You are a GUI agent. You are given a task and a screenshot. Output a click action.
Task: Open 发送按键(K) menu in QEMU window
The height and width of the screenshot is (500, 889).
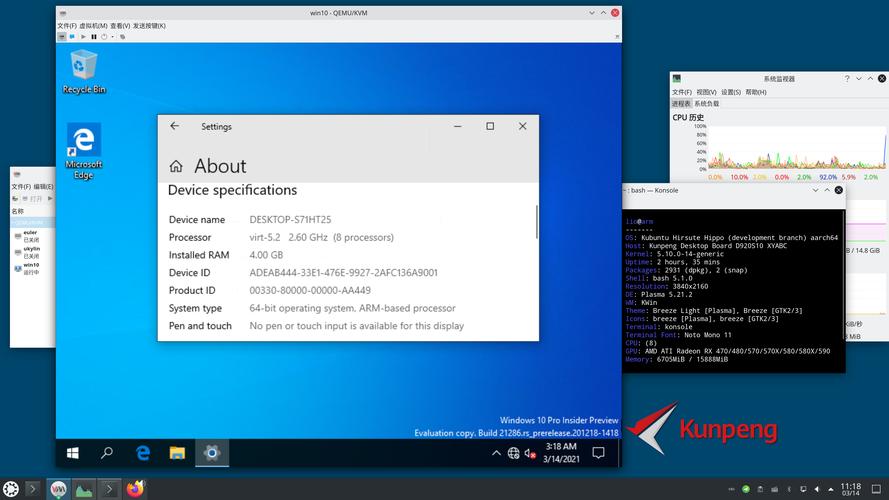(x=149, y=26)
